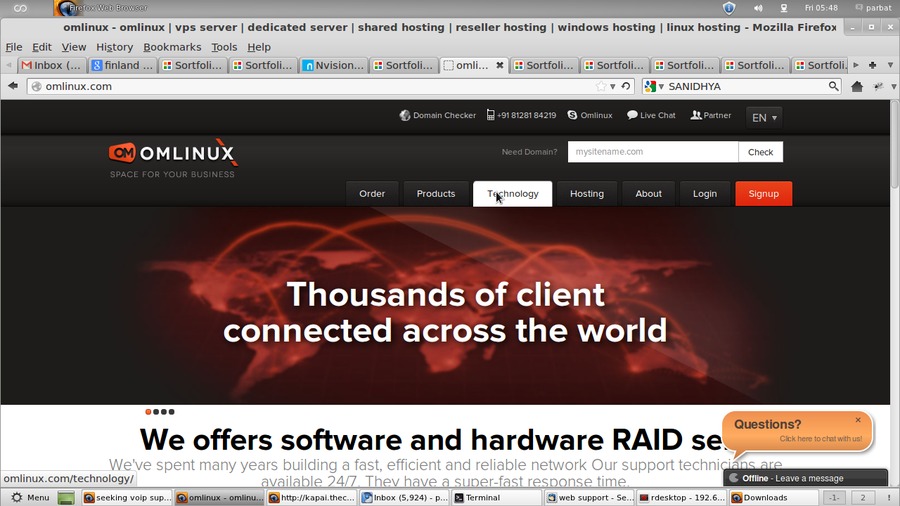Close the Questions chat popup
Image resolution: width=900 pixels, height=506 pixels.
pyautogui.click(x=858, y=420)
